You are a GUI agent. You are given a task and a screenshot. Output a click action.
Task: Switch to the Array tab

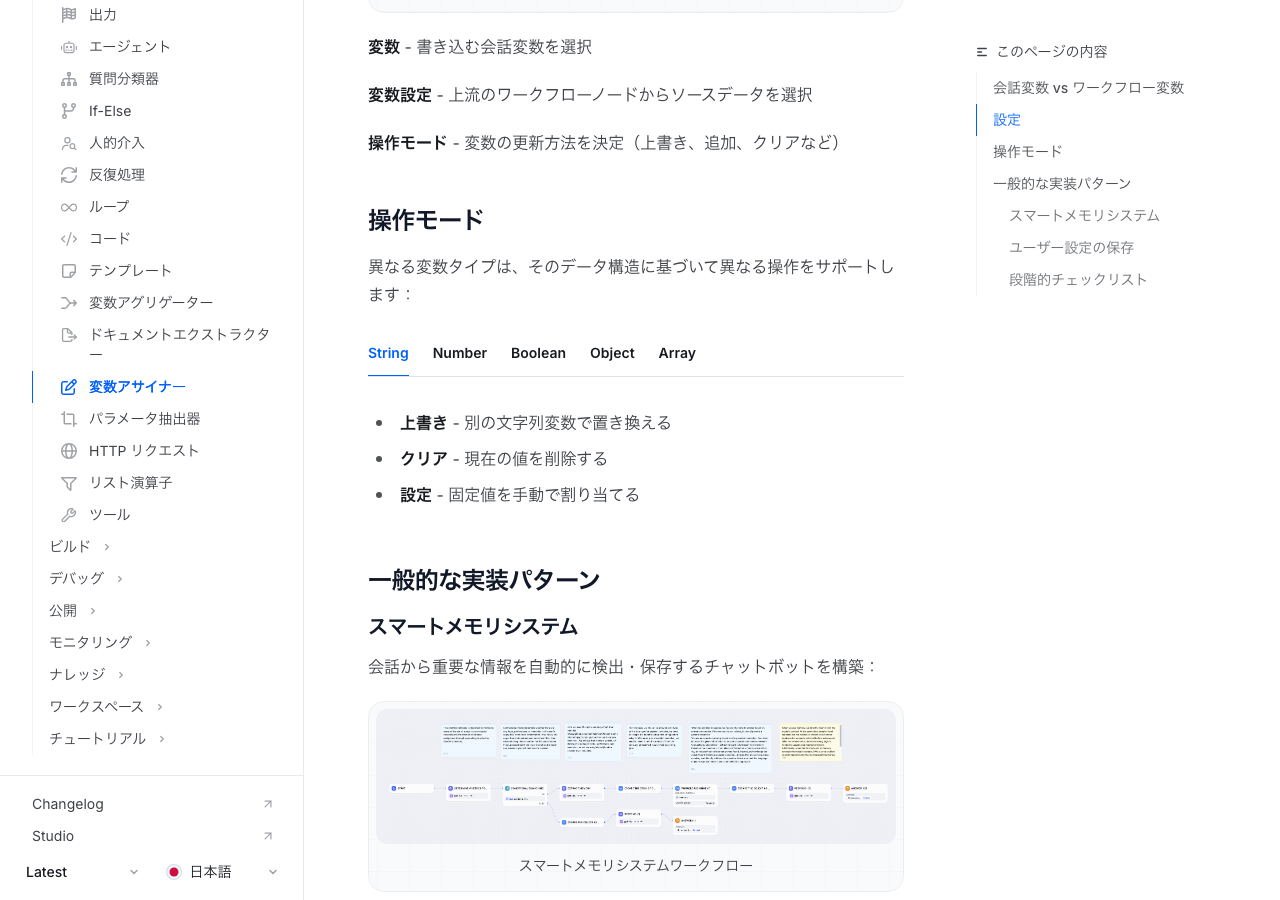pyautogui.click(x=676, y=353)
